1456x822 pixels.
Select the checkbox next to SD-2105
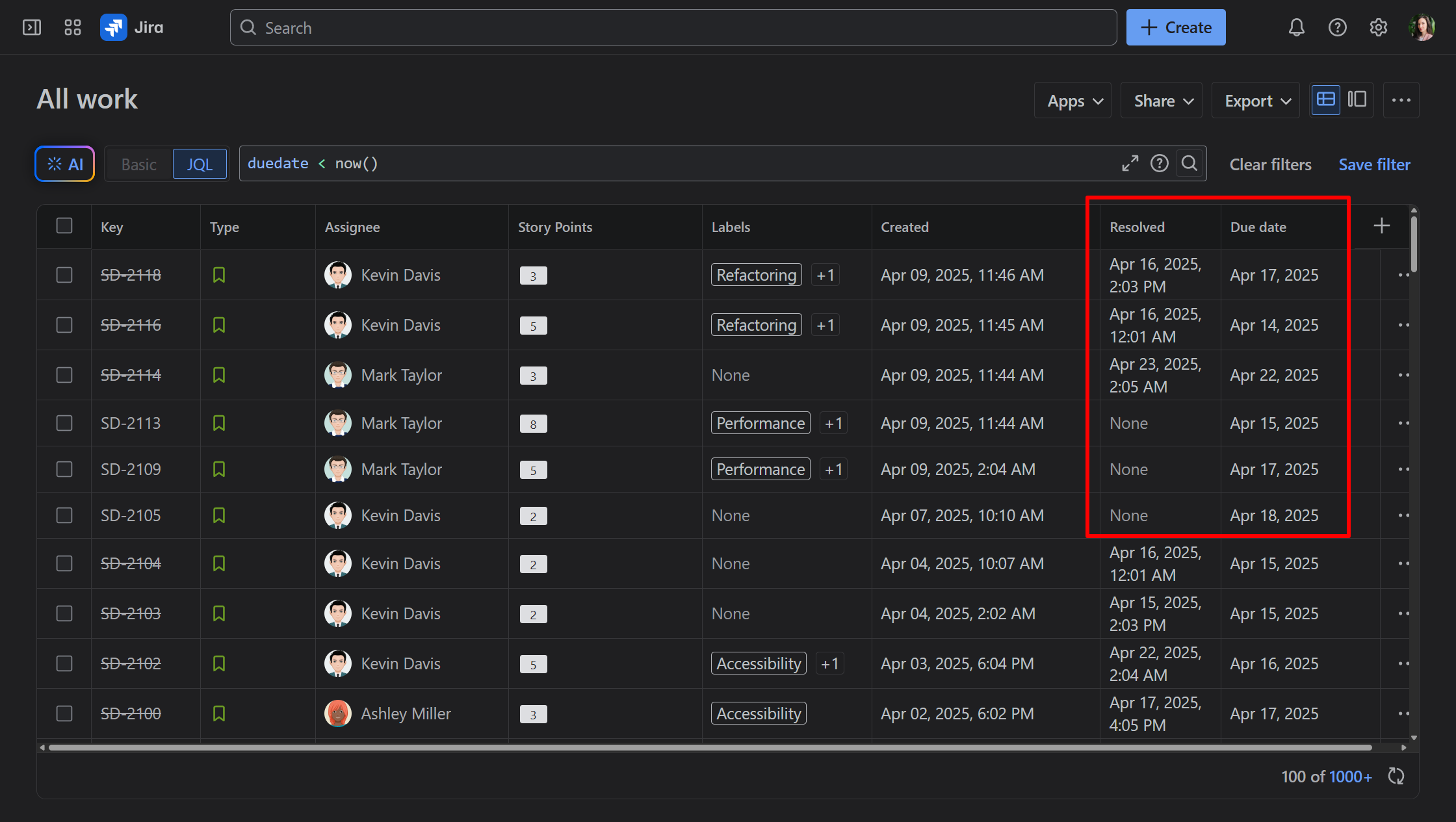63,515
